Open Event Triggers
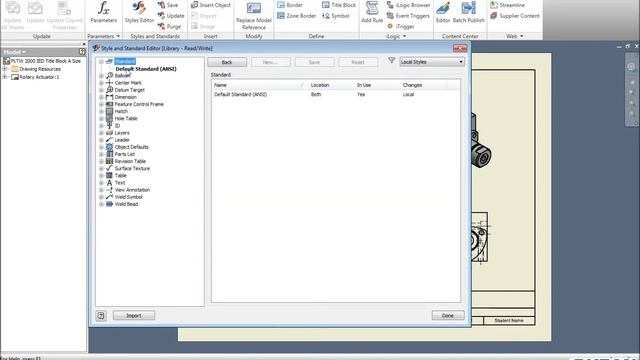 (408, 16)
